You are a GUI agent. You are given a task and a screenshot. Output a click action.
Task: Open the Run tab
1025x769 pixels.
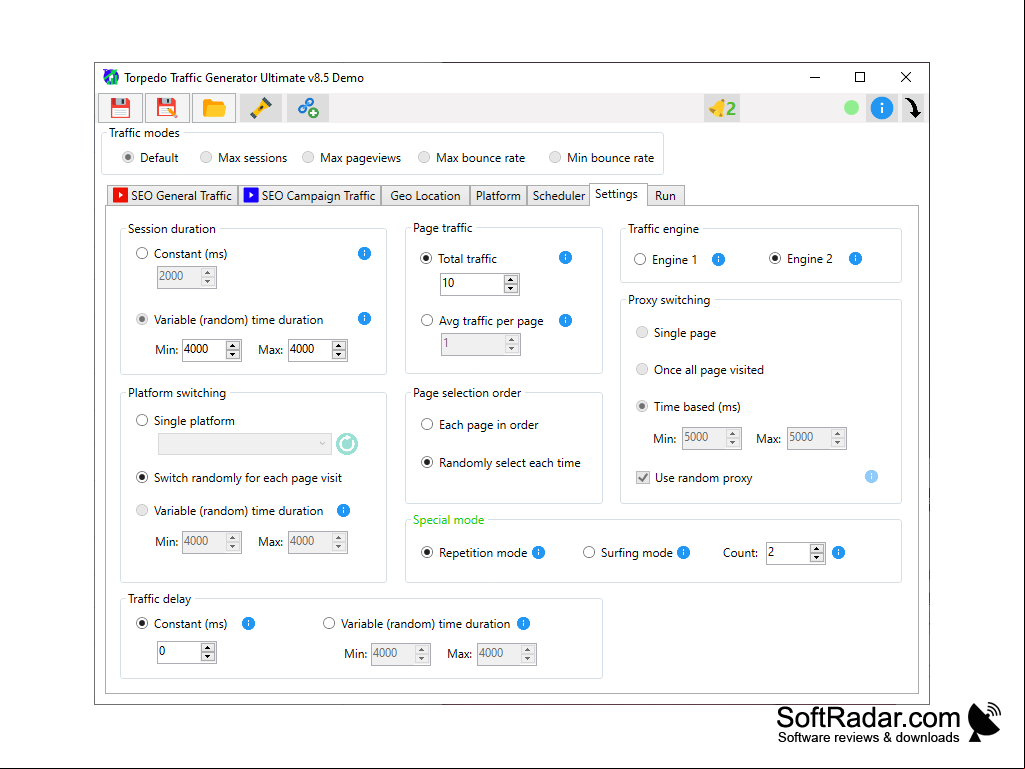point(665,196)
